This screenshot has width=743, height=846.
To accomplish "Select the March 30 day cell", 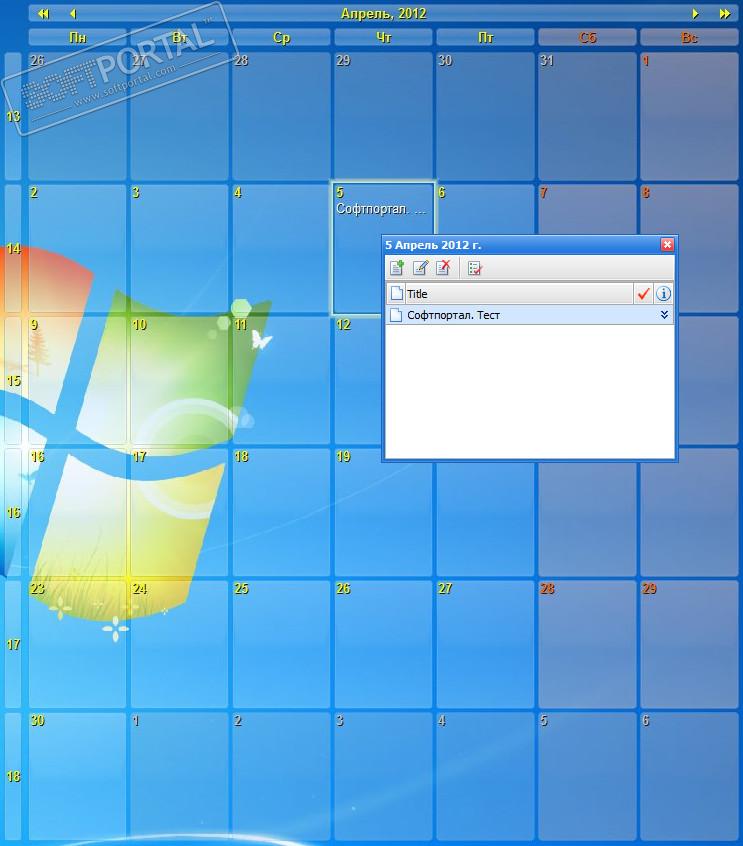I will 485,116.
